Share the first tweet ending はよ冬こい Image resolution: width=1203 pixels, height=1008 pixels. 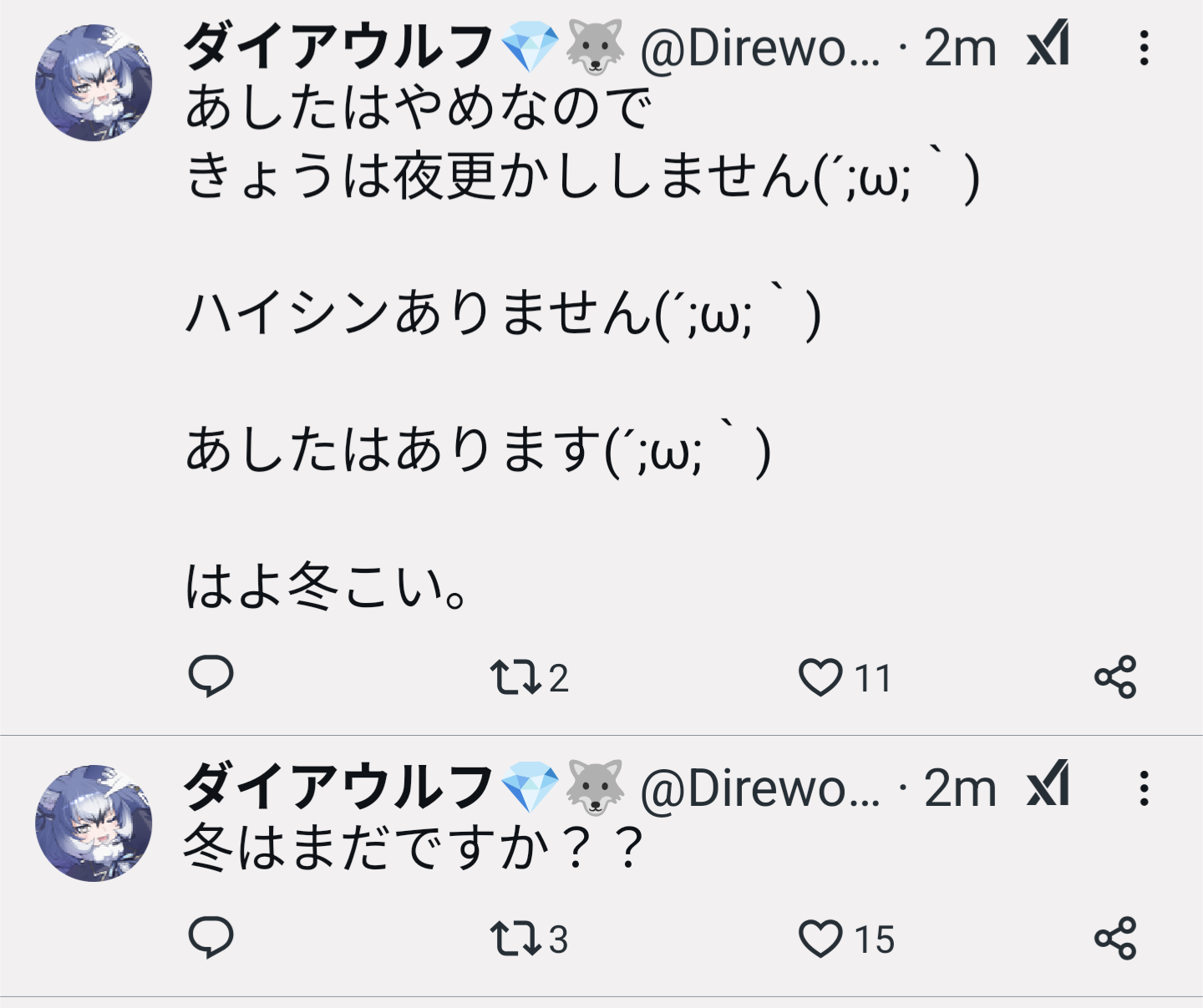coord(1115,676)
